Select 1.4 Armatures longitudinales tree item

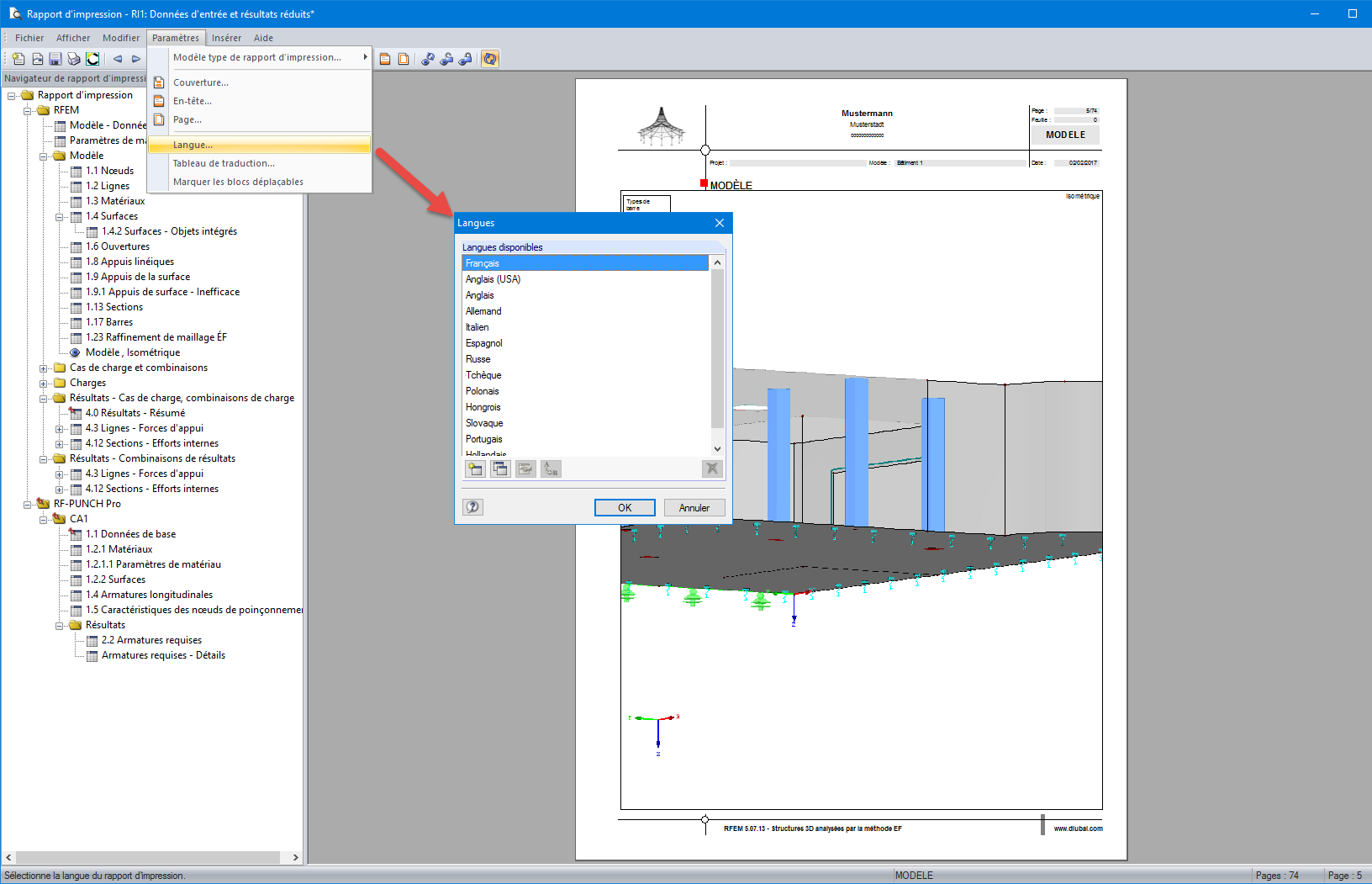coord(149,595)
